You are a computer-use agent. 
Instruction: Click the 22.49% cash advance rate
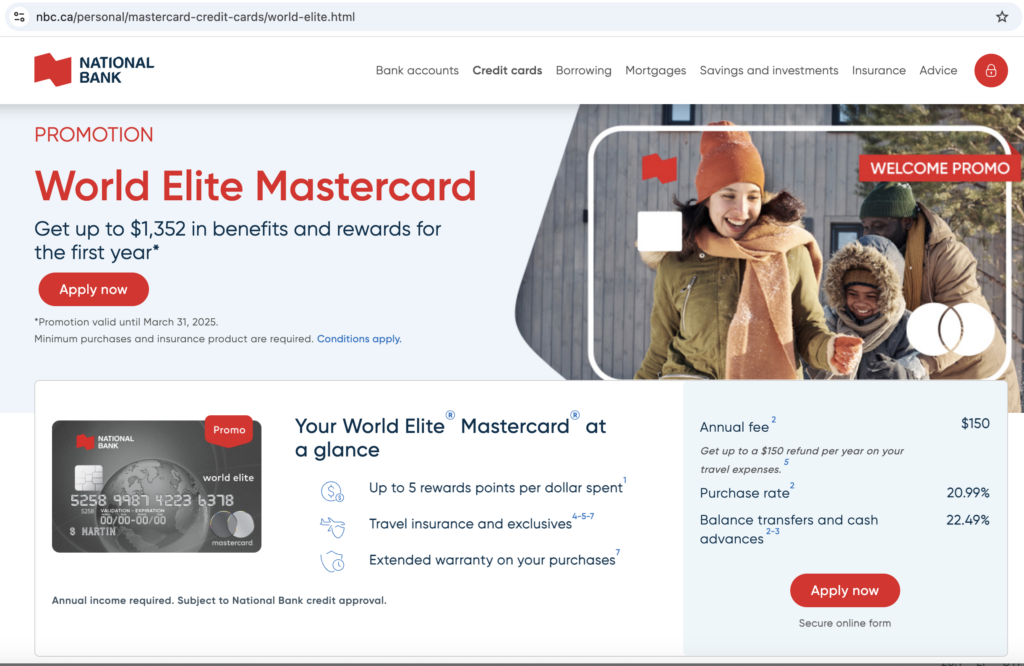click(968, 520)
